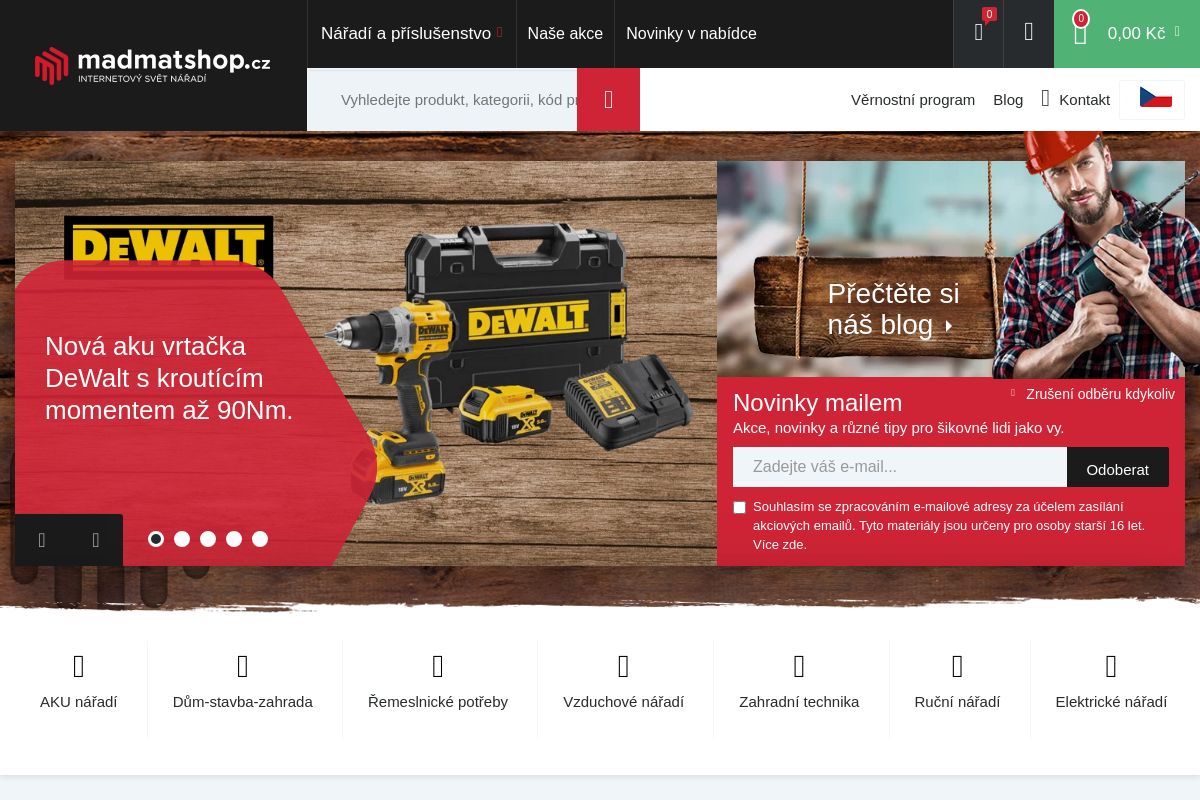Screen dimensions: 1200x800
Task: Click the Vzduchové nářadí category icon
Action: [624, 666]
